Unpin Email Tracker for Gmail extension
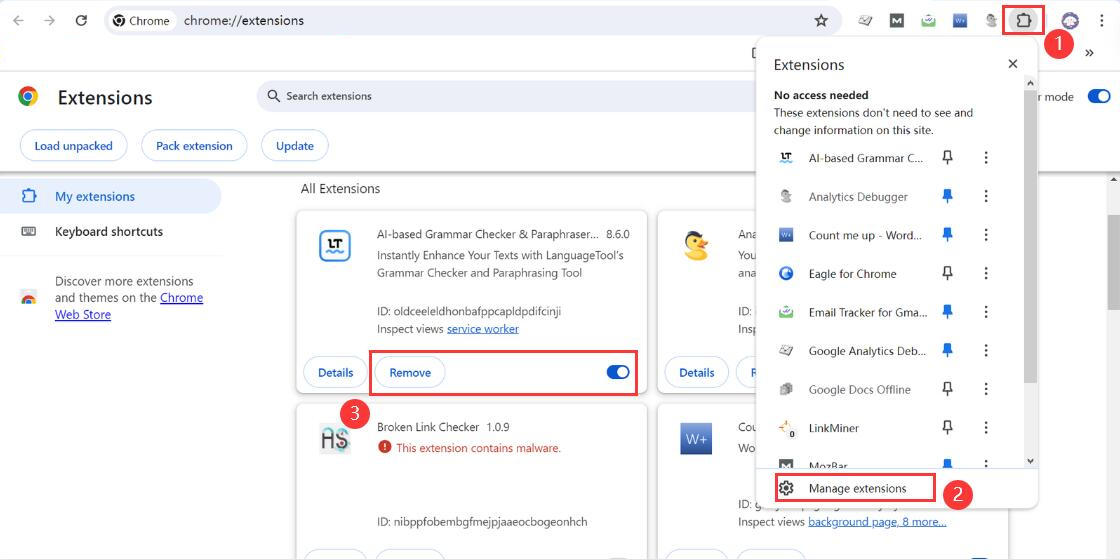 (947, 312)
